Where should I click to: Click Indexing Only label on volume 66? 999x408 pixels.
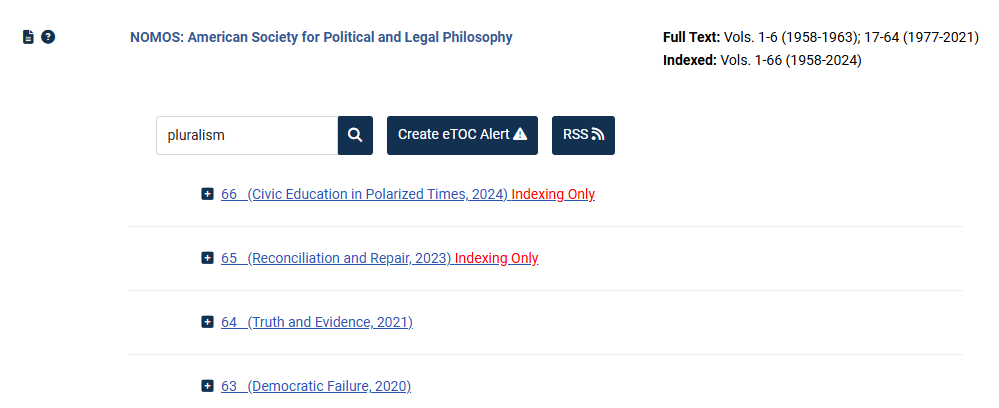point(553,194)
